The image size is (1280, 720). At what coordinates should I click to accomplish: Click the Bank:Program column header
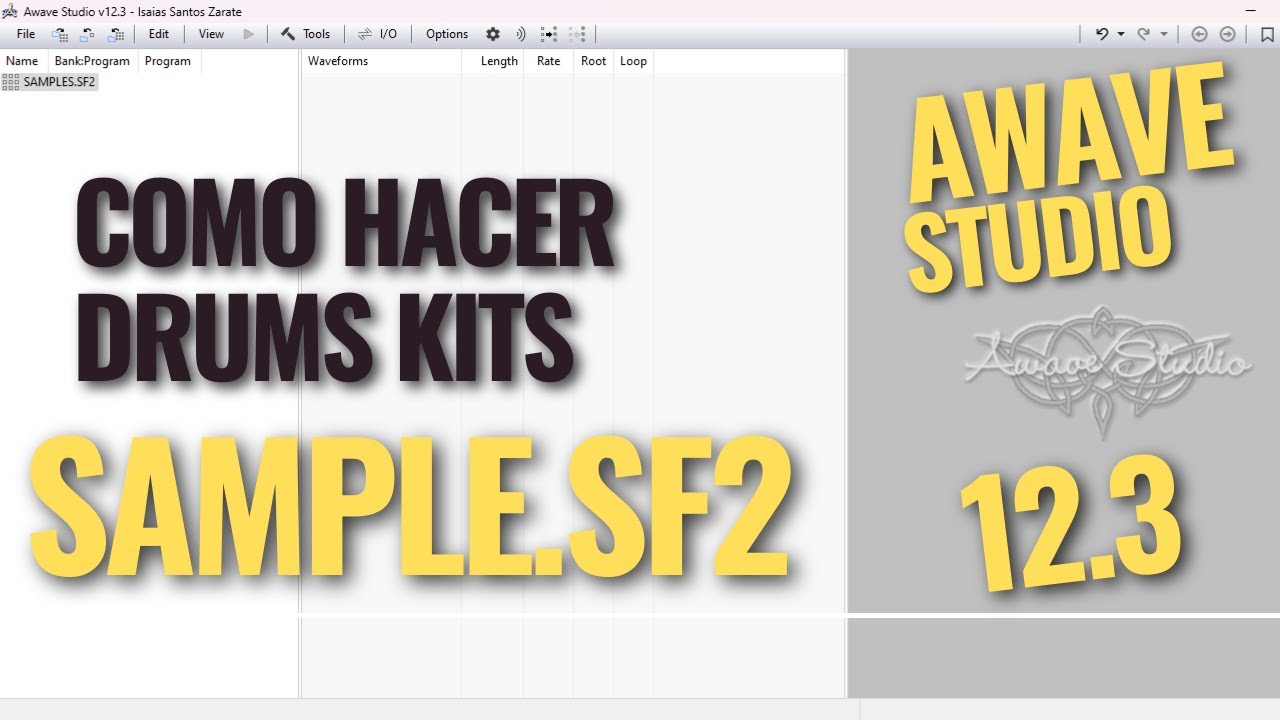[92, 61]
